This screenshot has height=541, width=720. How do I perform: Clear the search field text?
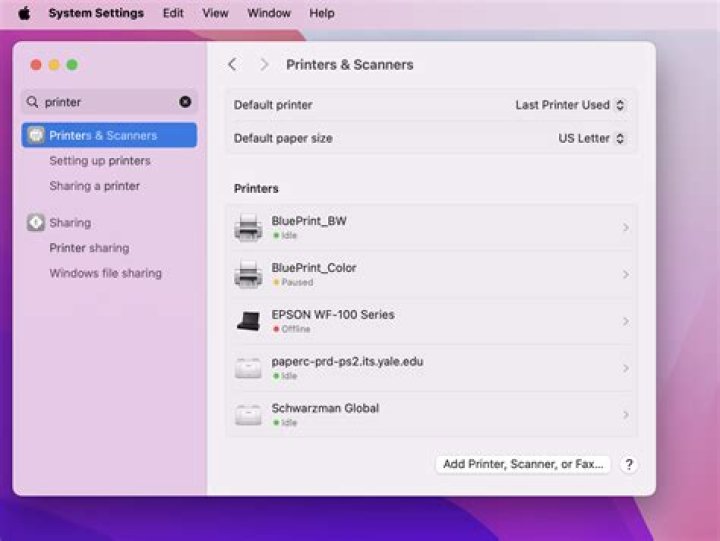(185, 102)
